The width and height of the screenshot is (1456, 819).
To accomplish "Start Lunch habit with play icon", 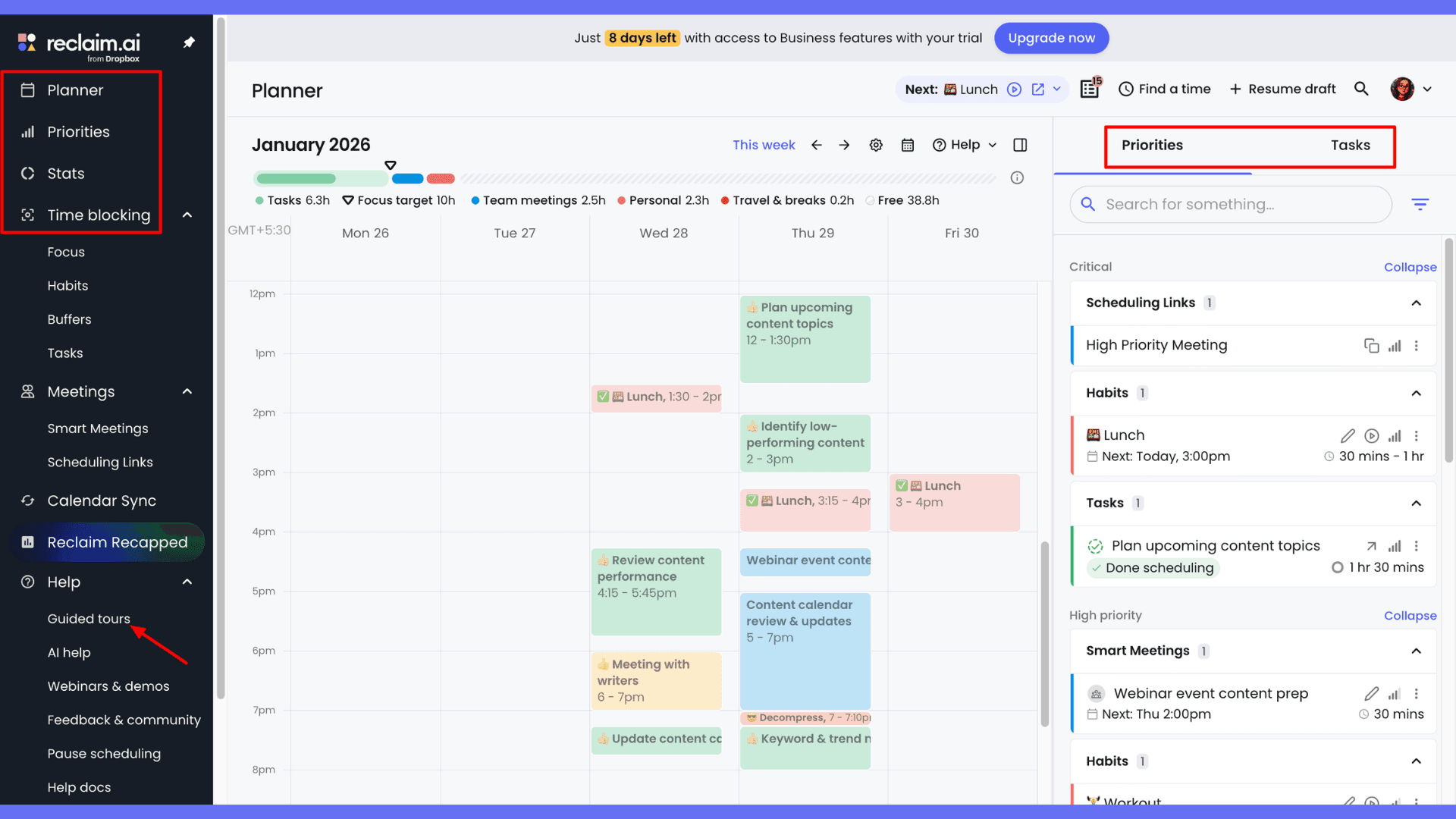I will [1371, 436].
